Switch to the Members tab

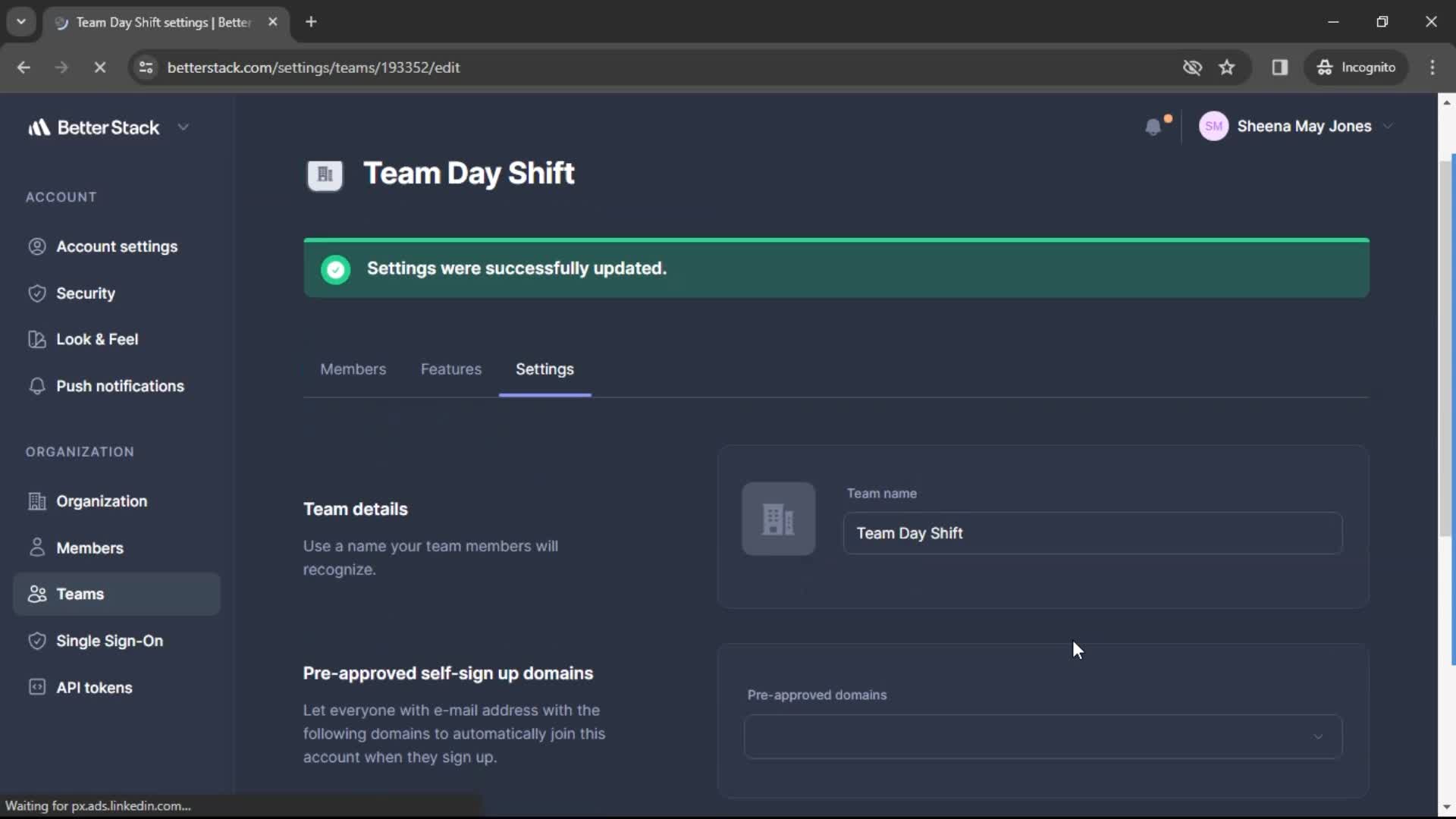coord(353,369)
